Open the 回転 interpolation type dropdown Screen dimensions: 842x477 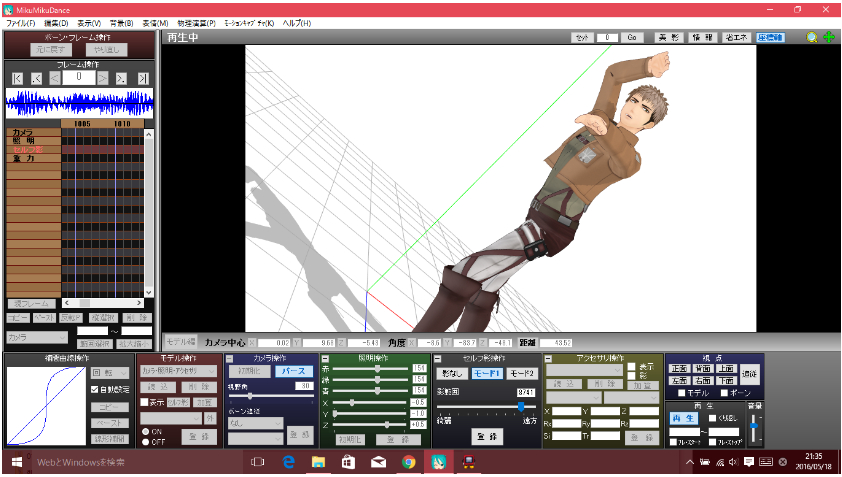[110, 373]
